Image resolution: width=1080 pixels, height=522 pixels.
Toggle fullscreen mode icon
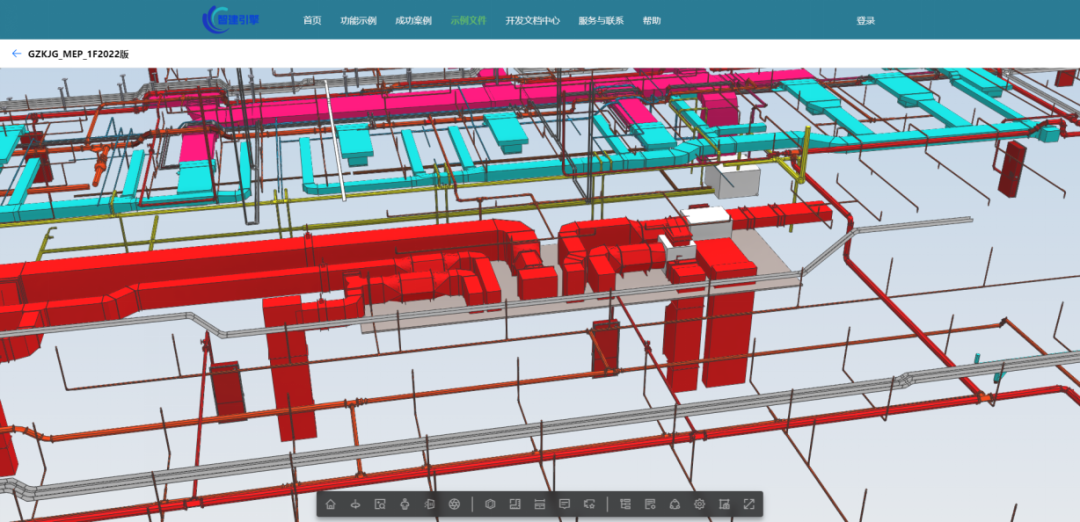click(749, 504)
